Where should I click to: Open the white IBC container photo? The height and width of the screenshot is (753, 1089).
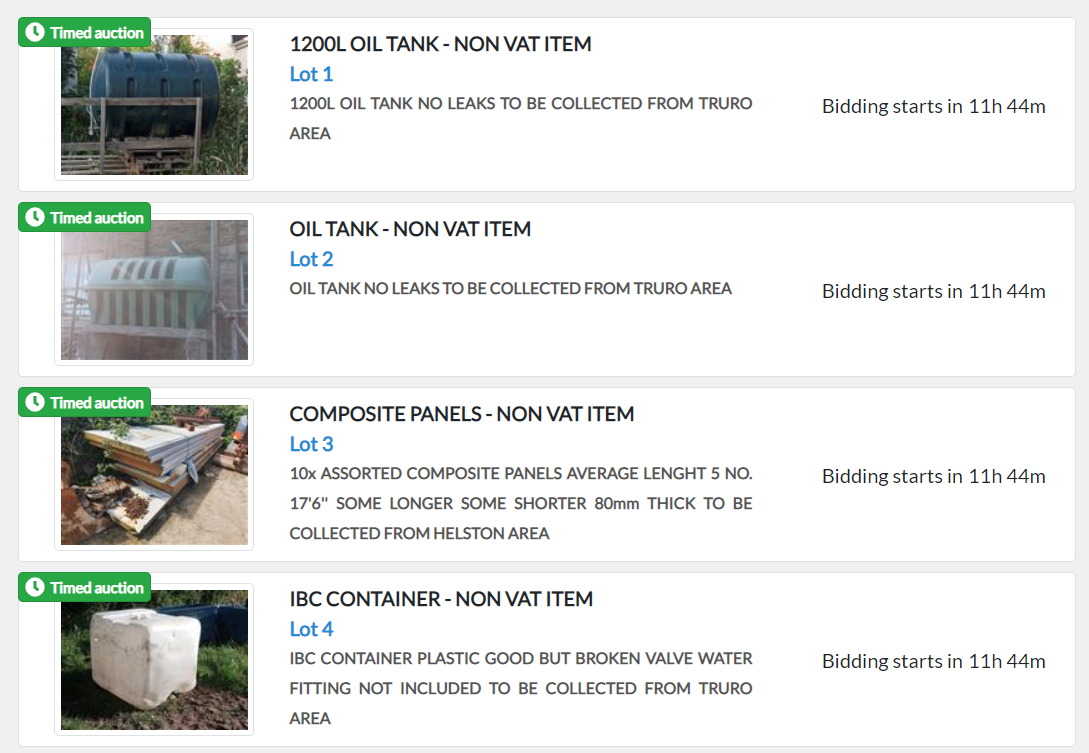point(154,659)
